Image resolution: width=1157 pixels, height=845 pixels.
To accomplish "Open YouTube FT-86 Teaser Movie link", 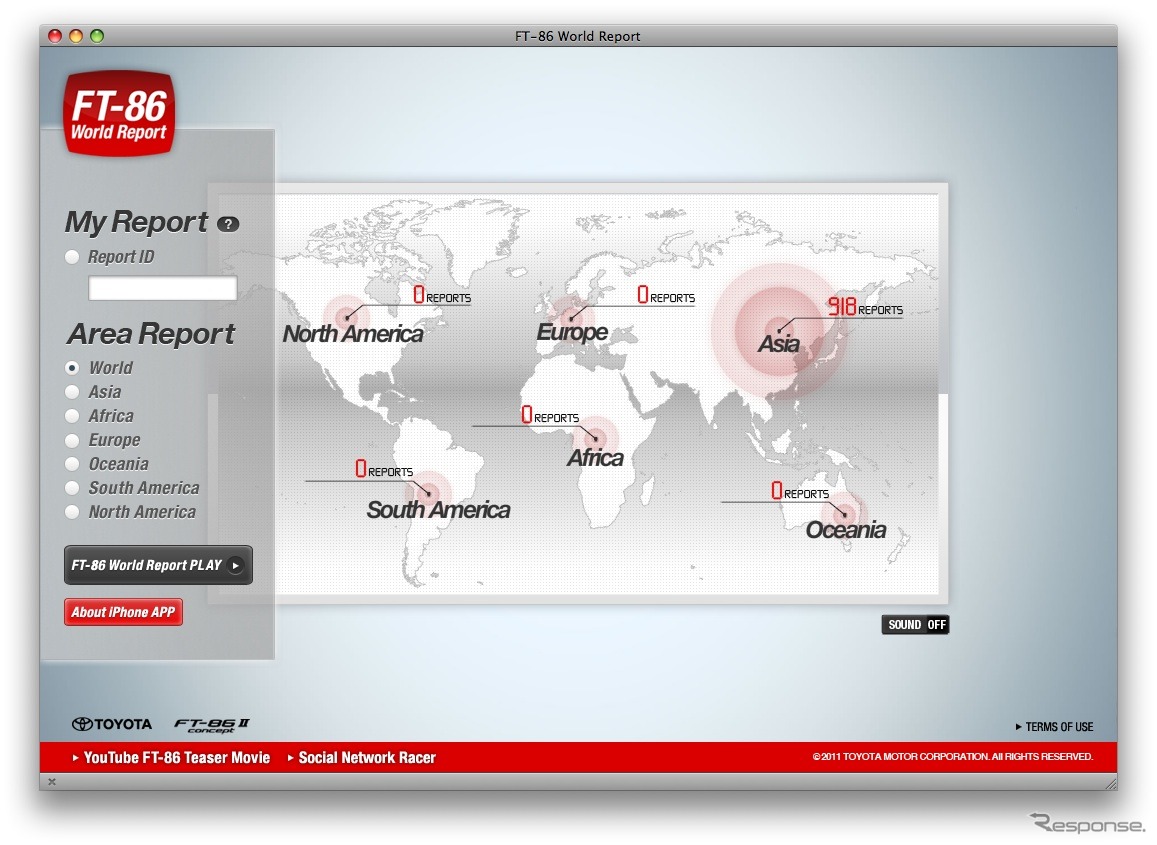I will coord(171,758).
